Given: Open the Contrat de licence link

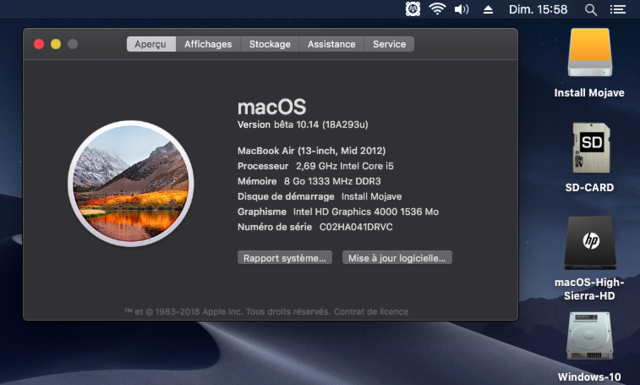Looking at the screenshot, I should pyautogui.click(x=371, y=312).
